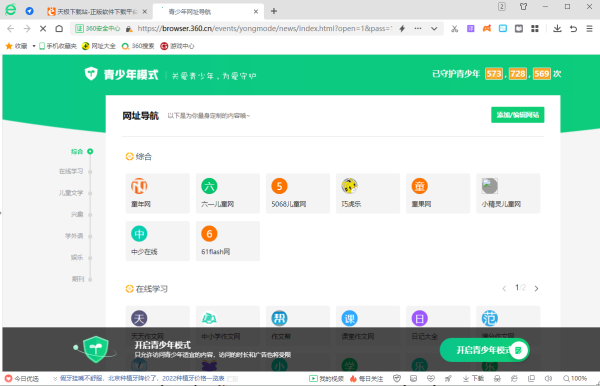Jump to 学外语 side section
This screenshot has width=600, height=386.
74,236
